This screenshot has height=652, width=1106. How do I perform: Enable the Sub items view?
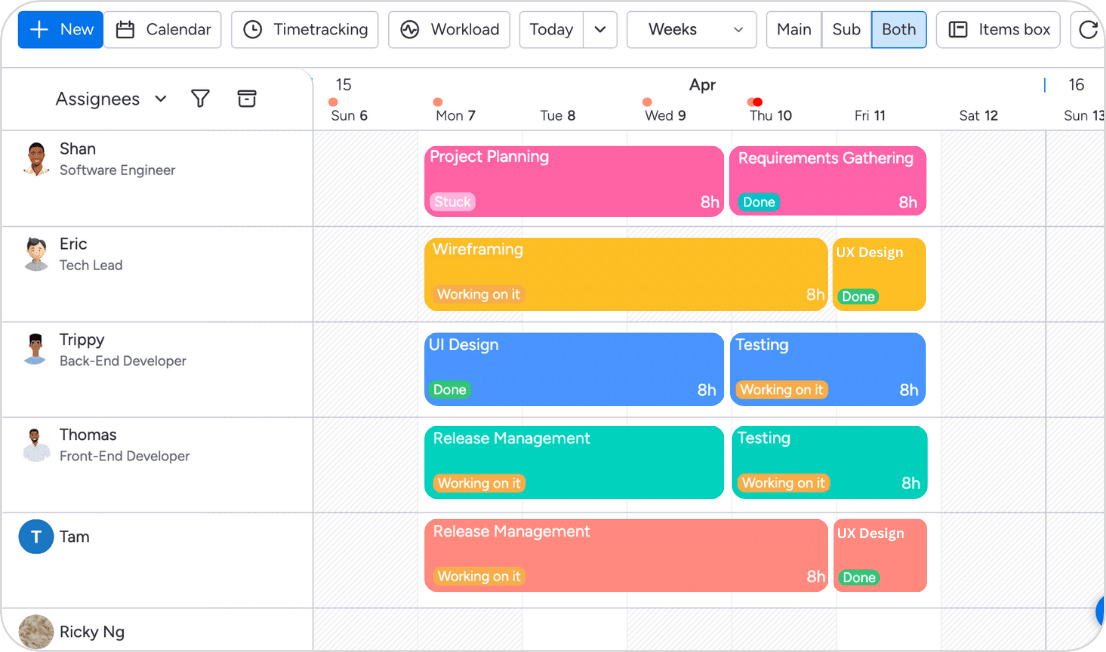point(846,29)
